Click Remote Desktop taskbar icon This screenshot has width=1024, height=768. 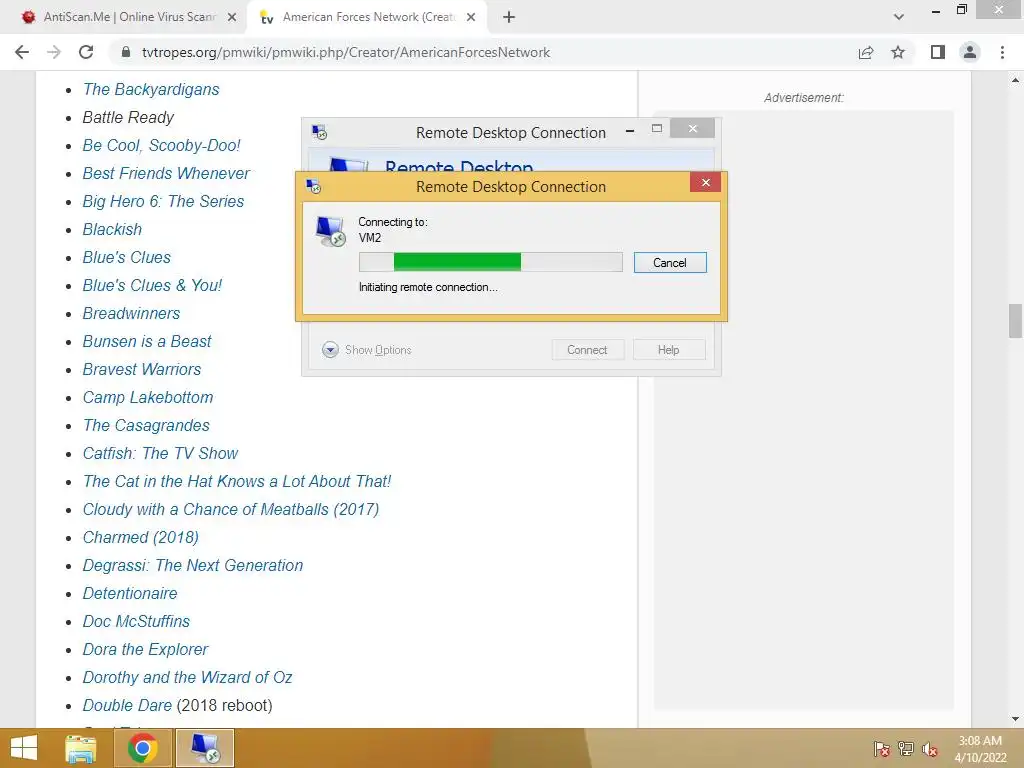(205, 748)
